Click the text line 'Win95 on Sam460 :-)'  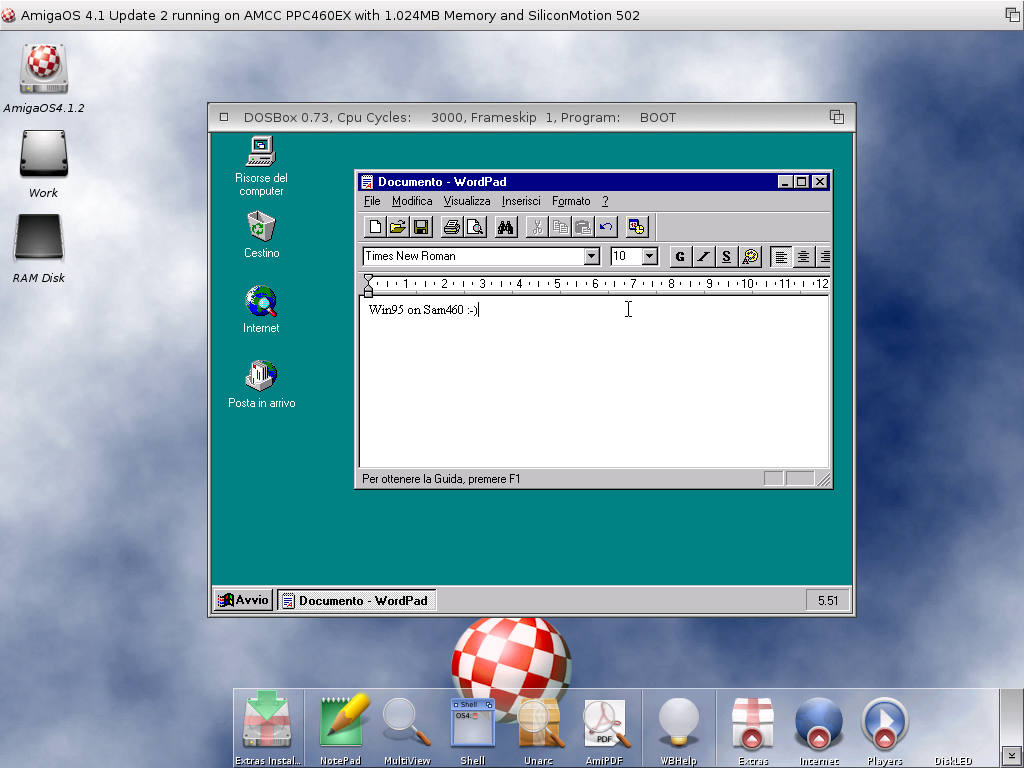tap(423, 310)
